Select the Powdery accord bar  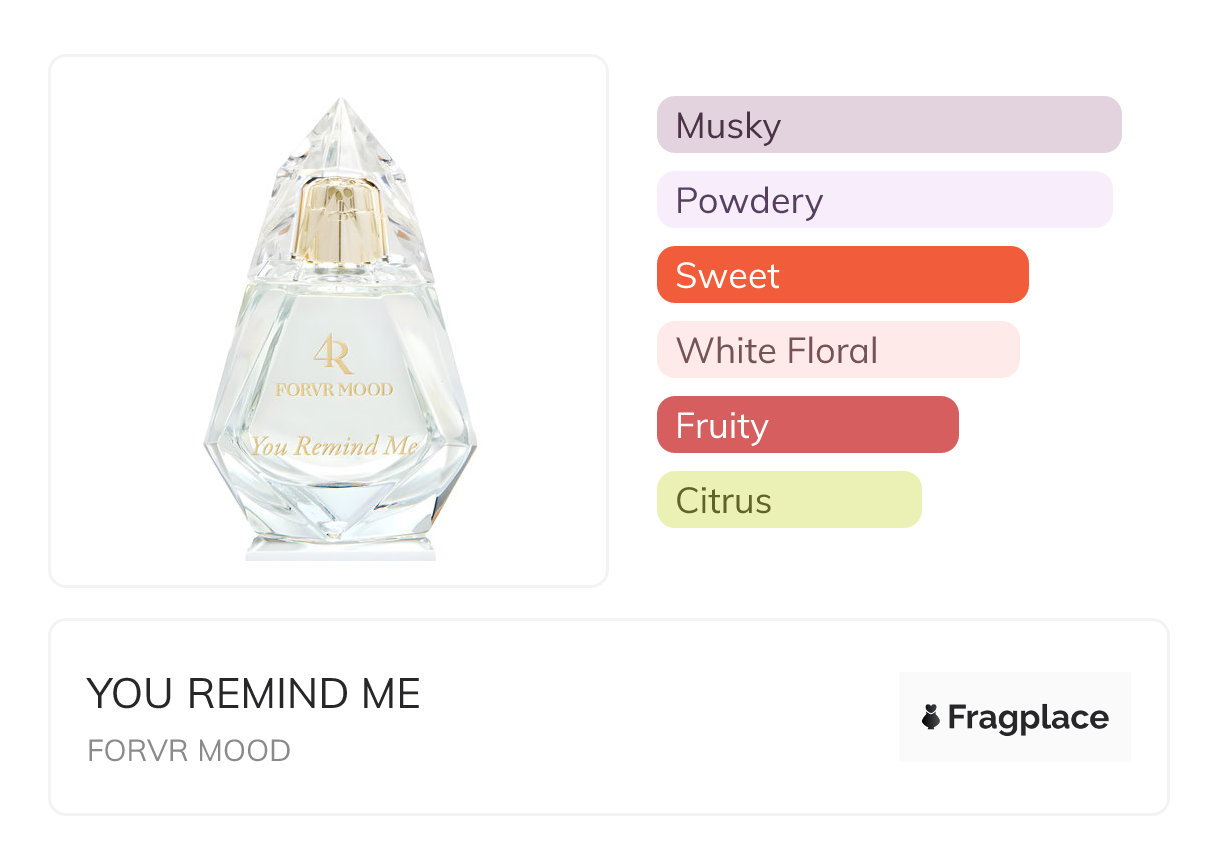(884, 200)
